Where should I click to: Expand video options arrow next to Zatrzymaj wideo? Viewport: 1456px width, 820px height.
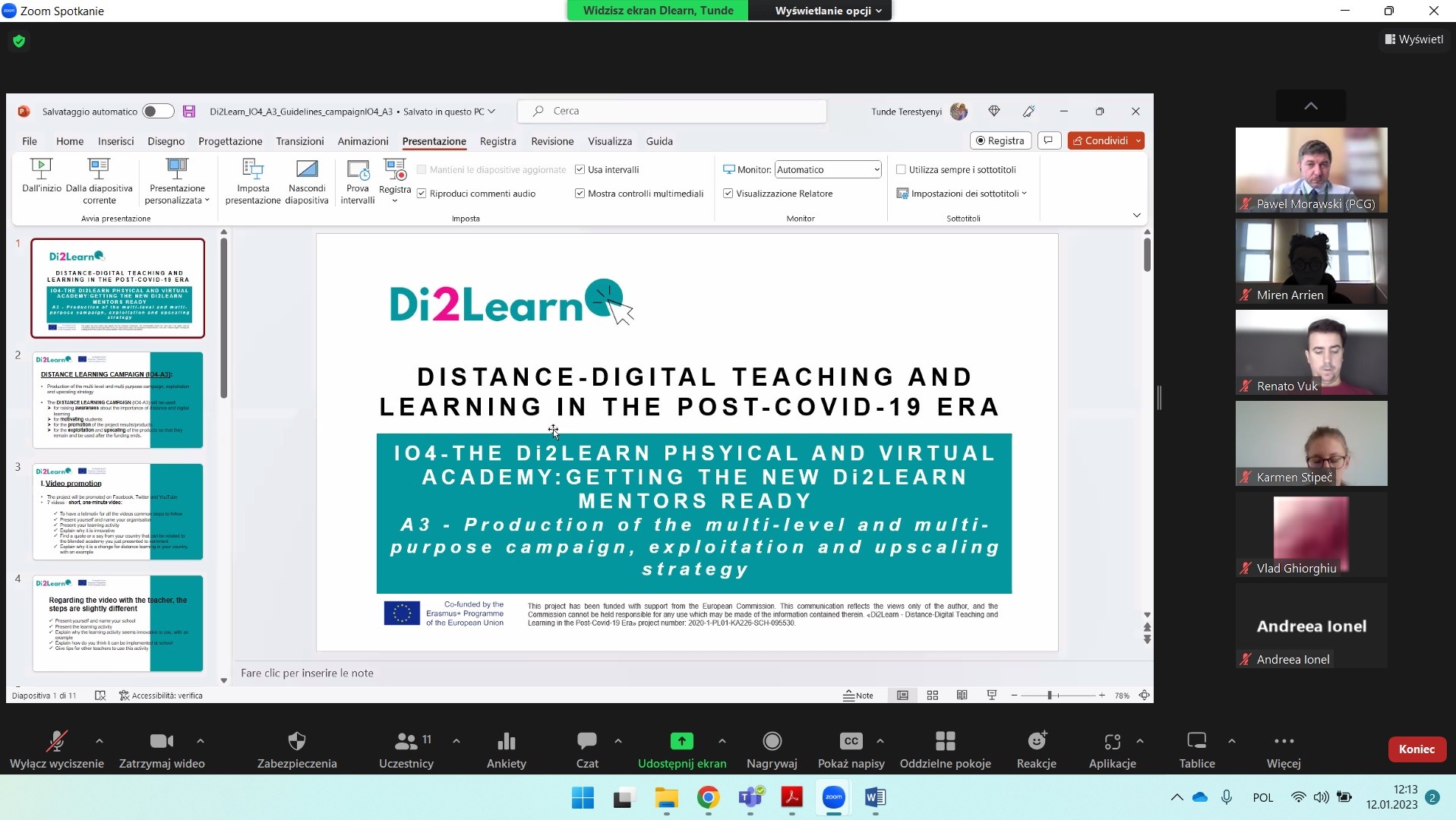pyautogui.click(x=200, y=741)
